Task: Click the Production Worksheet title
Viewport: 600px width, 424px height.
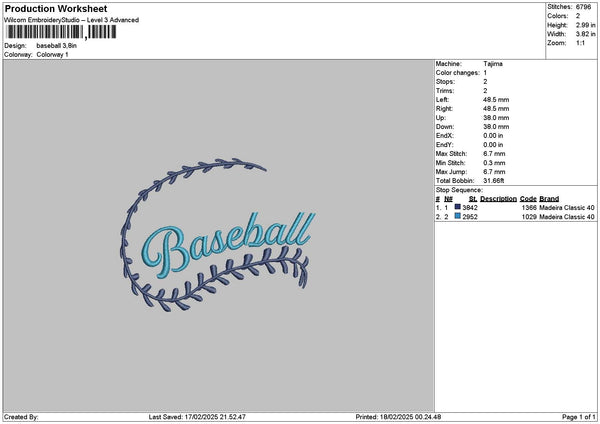Action: coord(55,8)
